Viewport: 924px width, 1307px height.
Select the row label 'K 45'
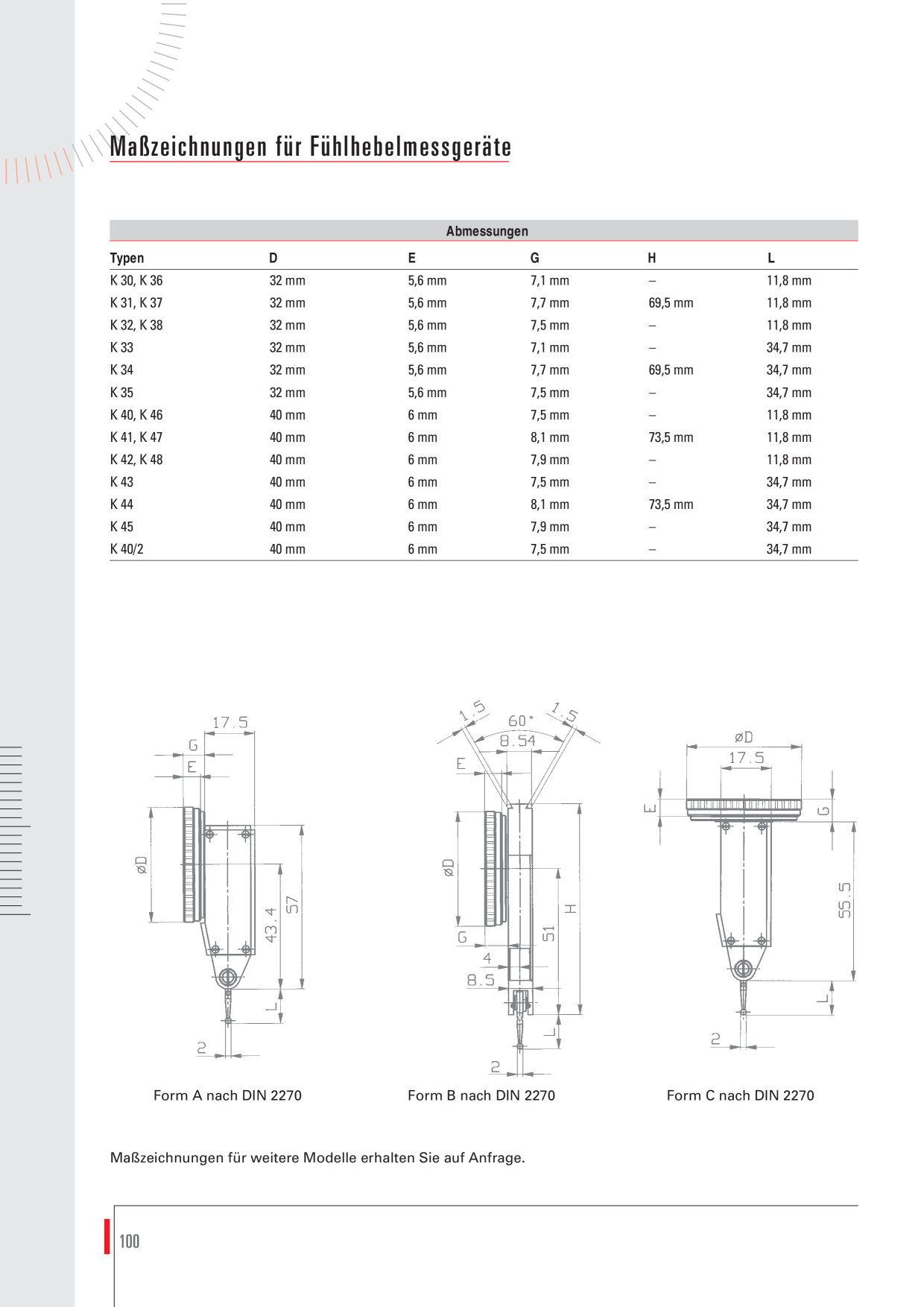[121, 527]
